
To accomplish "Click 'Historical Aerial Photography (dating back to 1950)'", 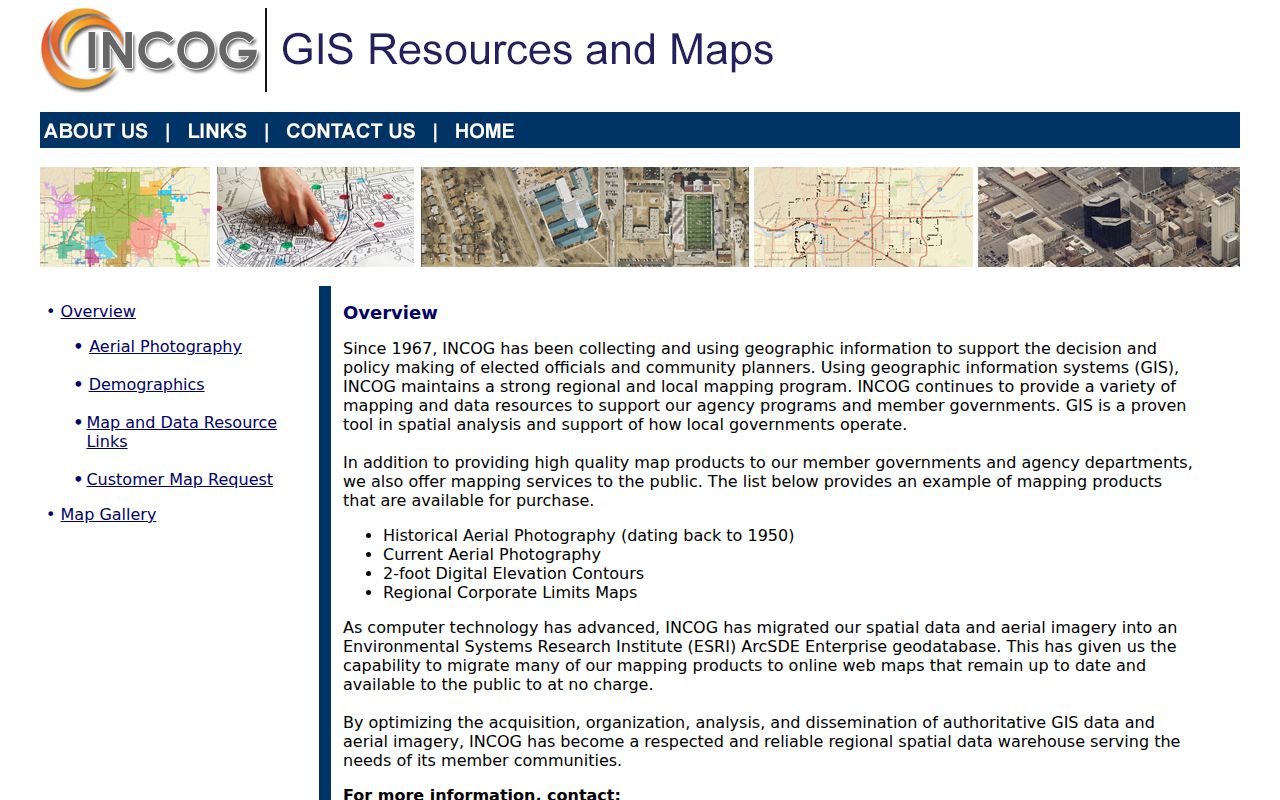I will pos(588,536).
